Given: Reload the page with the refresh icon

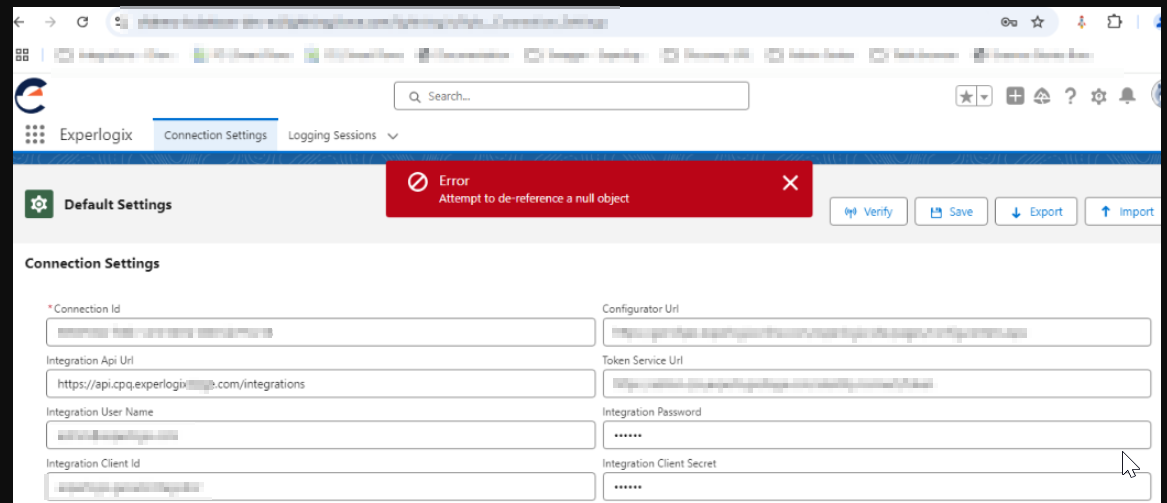Looking at the screenshot, I should click(x=83, y=22).
